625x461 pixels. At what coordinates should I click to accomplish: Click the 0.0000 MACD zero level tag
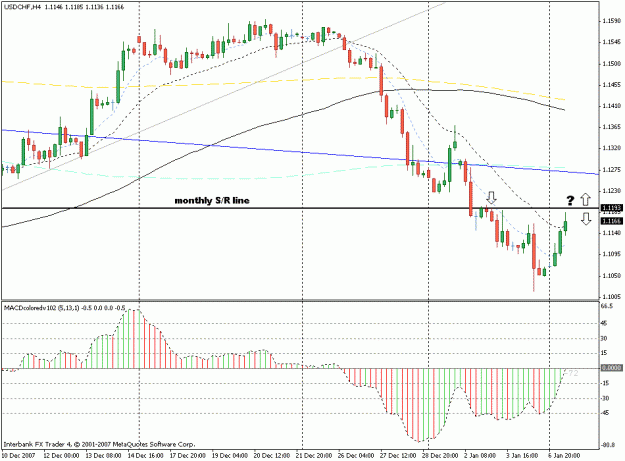coord(611,368)
